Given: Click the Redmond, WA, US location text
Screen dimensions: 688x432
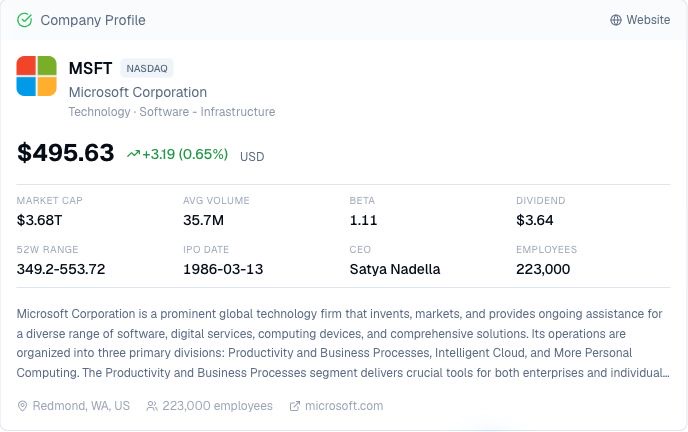Looking at the screenshot, I should 81,406.
